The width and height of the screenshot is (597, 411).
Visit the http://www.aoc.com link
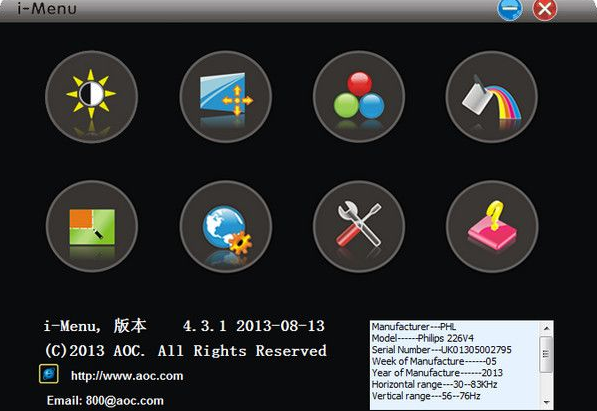[127, 376]
